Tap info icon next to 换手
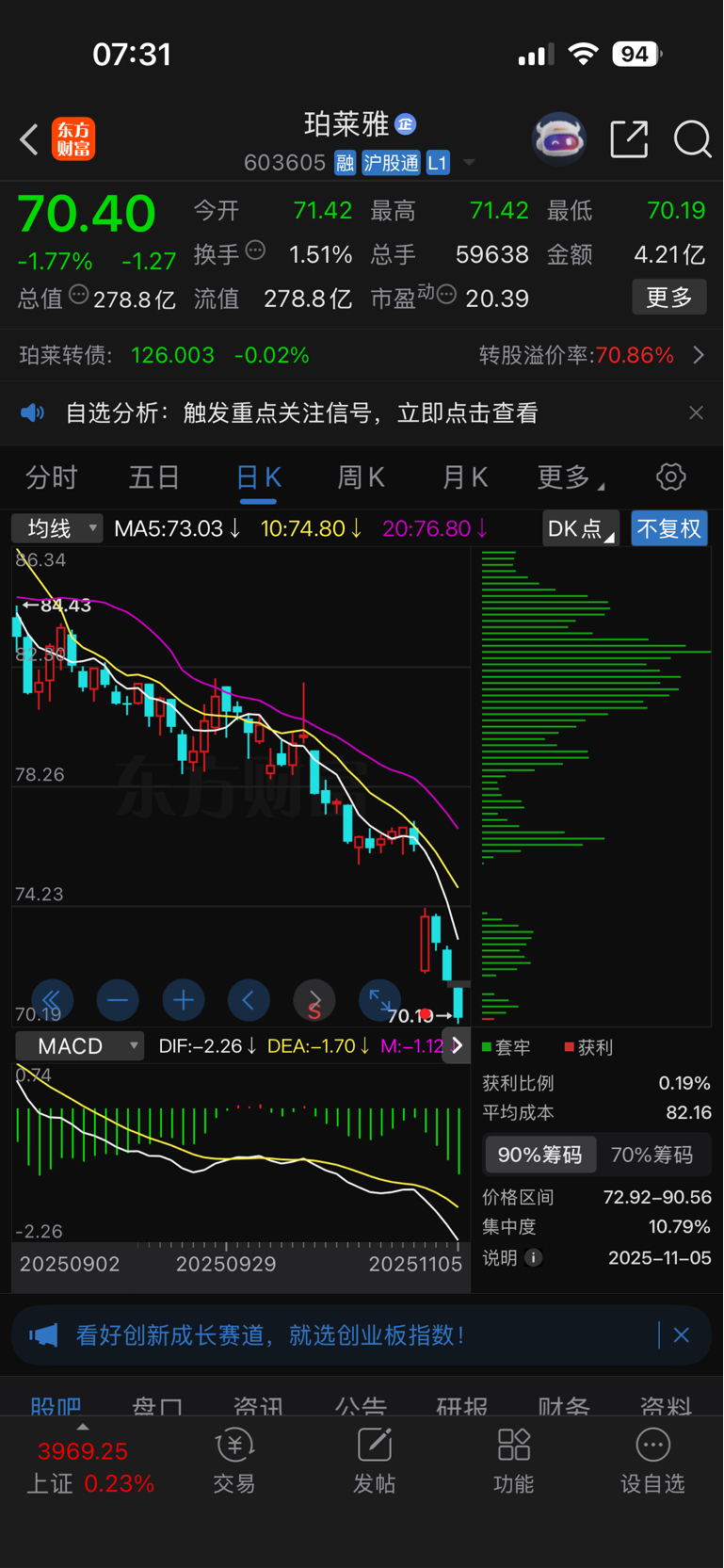Screen dimensions: 724x1568 coord(255,251)
